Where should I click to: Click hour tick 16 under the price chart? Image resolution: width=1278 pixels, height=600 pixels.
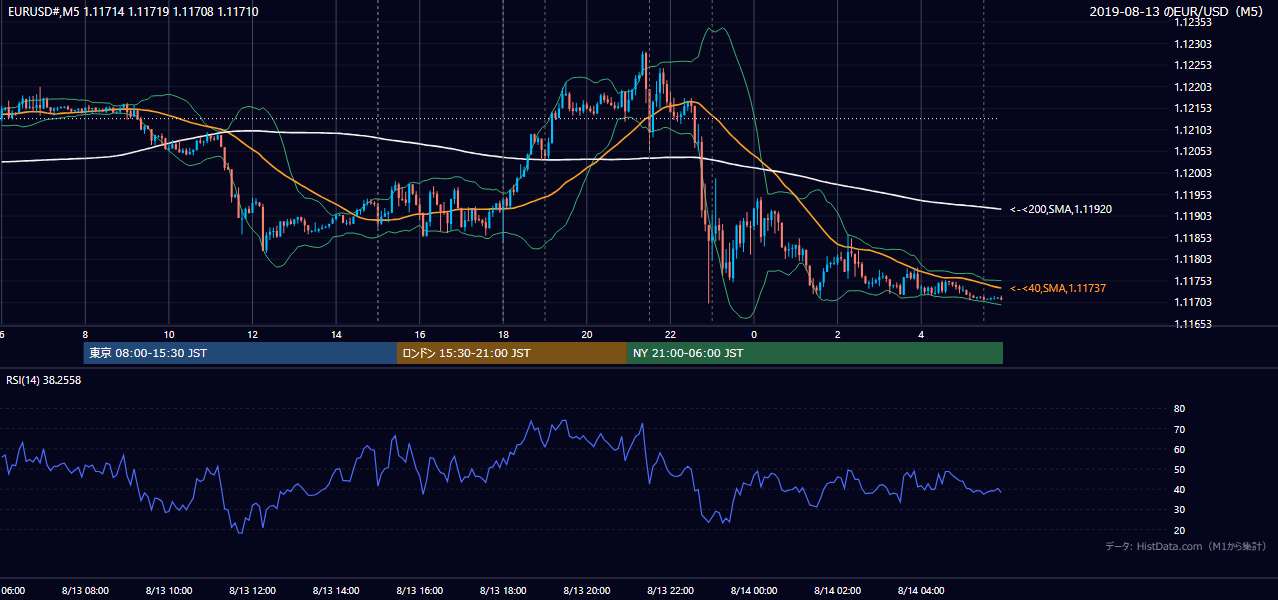420,335
